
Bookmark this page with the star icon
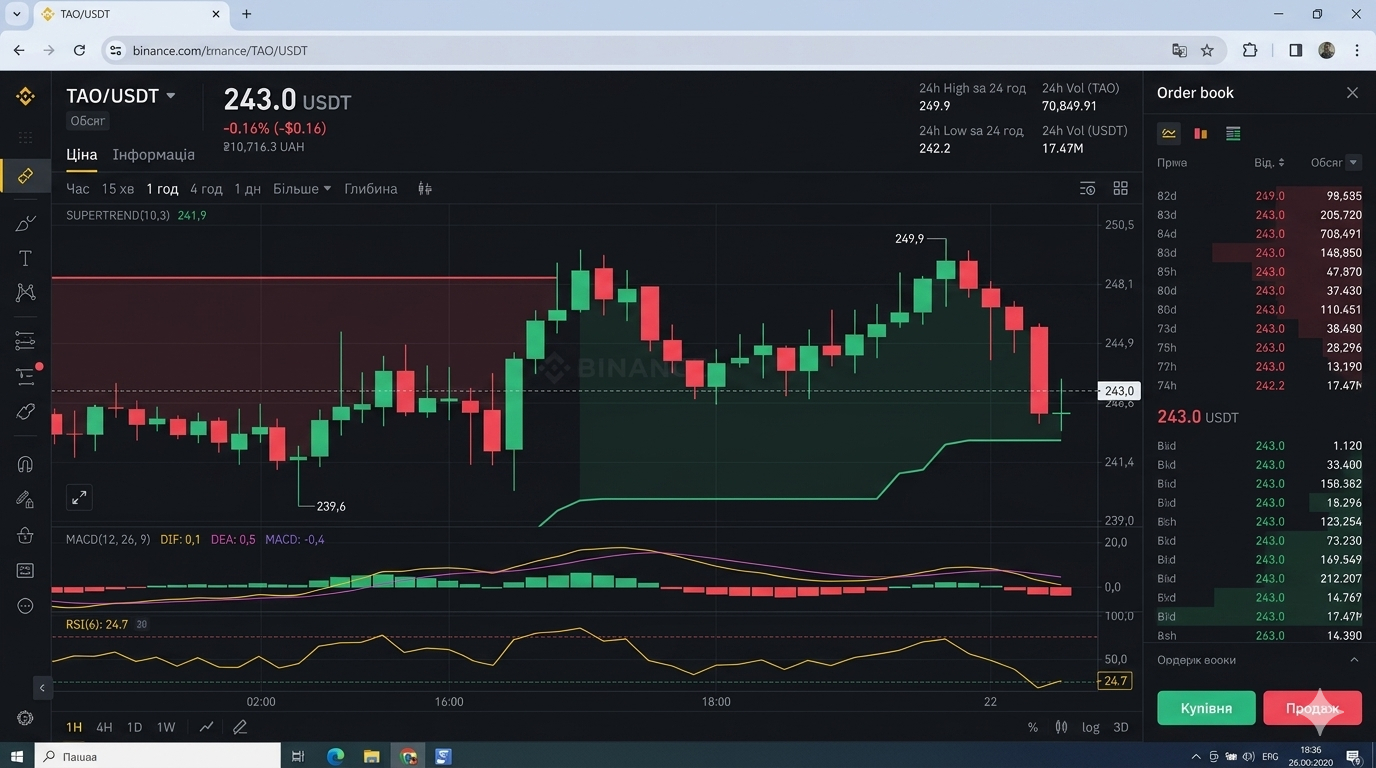1207,50
